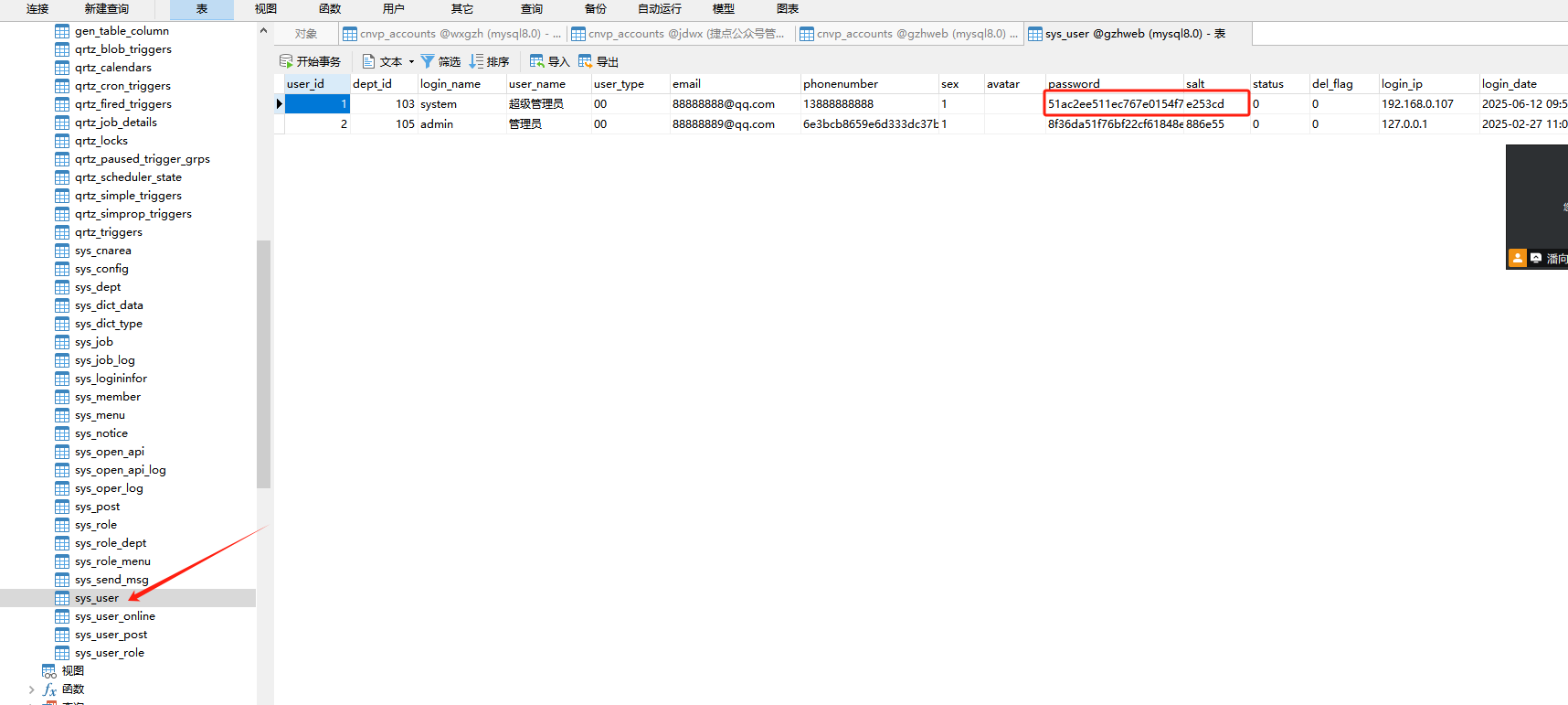
Task: Open the 备份 menu in top toolbar
Action: click(595, 9)
